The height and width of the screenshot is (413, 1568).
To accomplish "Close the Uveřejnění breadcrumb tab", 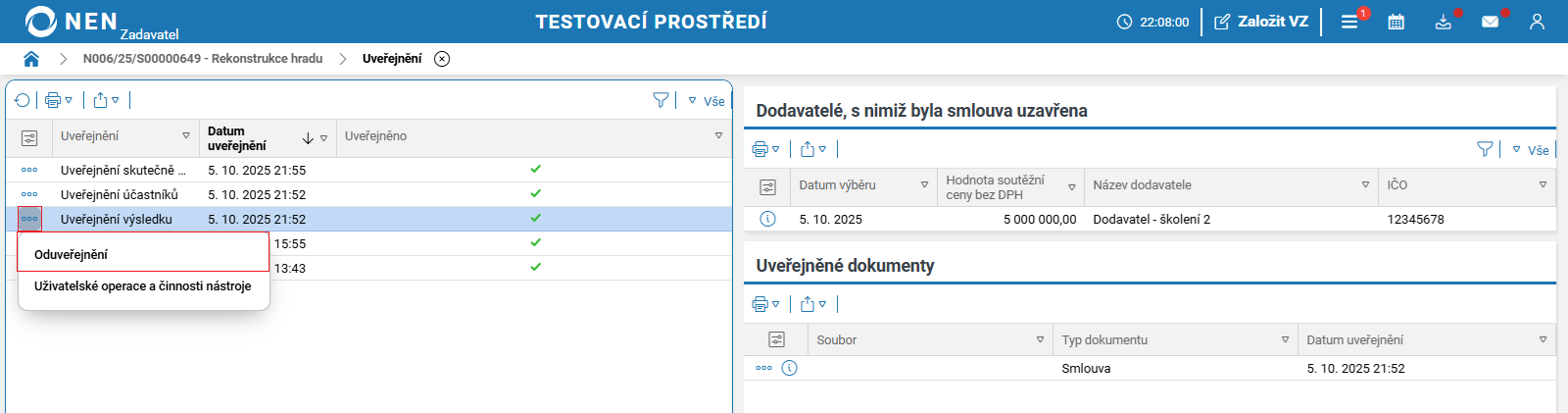I will click(442, 59).
